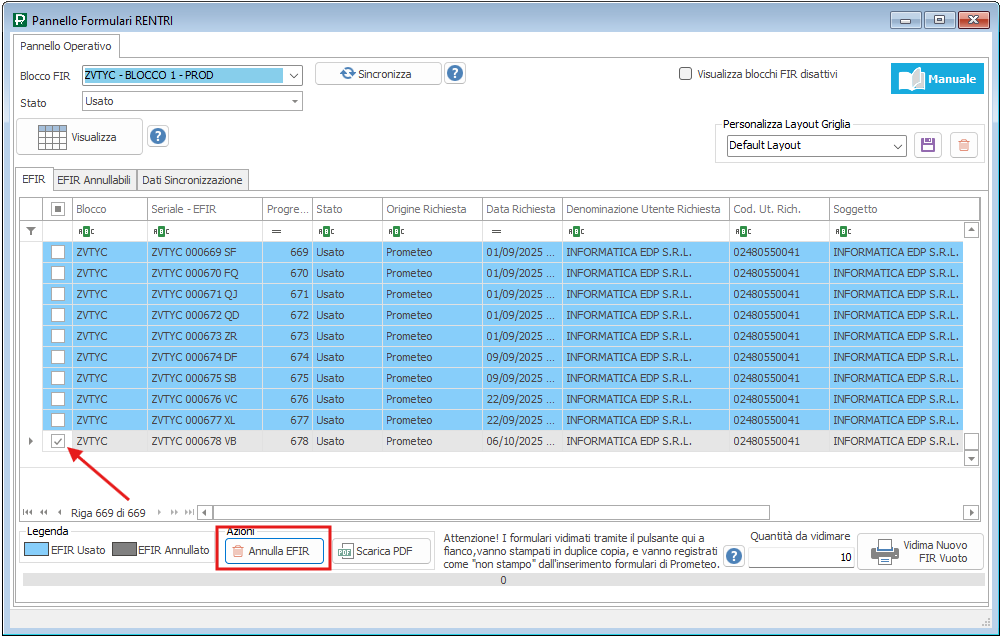Switch to the EFIR Annullabili tab
Image resolution: width=1001 pixels, height=636 pixels.
pyautogui.click(x=94, y=180)
